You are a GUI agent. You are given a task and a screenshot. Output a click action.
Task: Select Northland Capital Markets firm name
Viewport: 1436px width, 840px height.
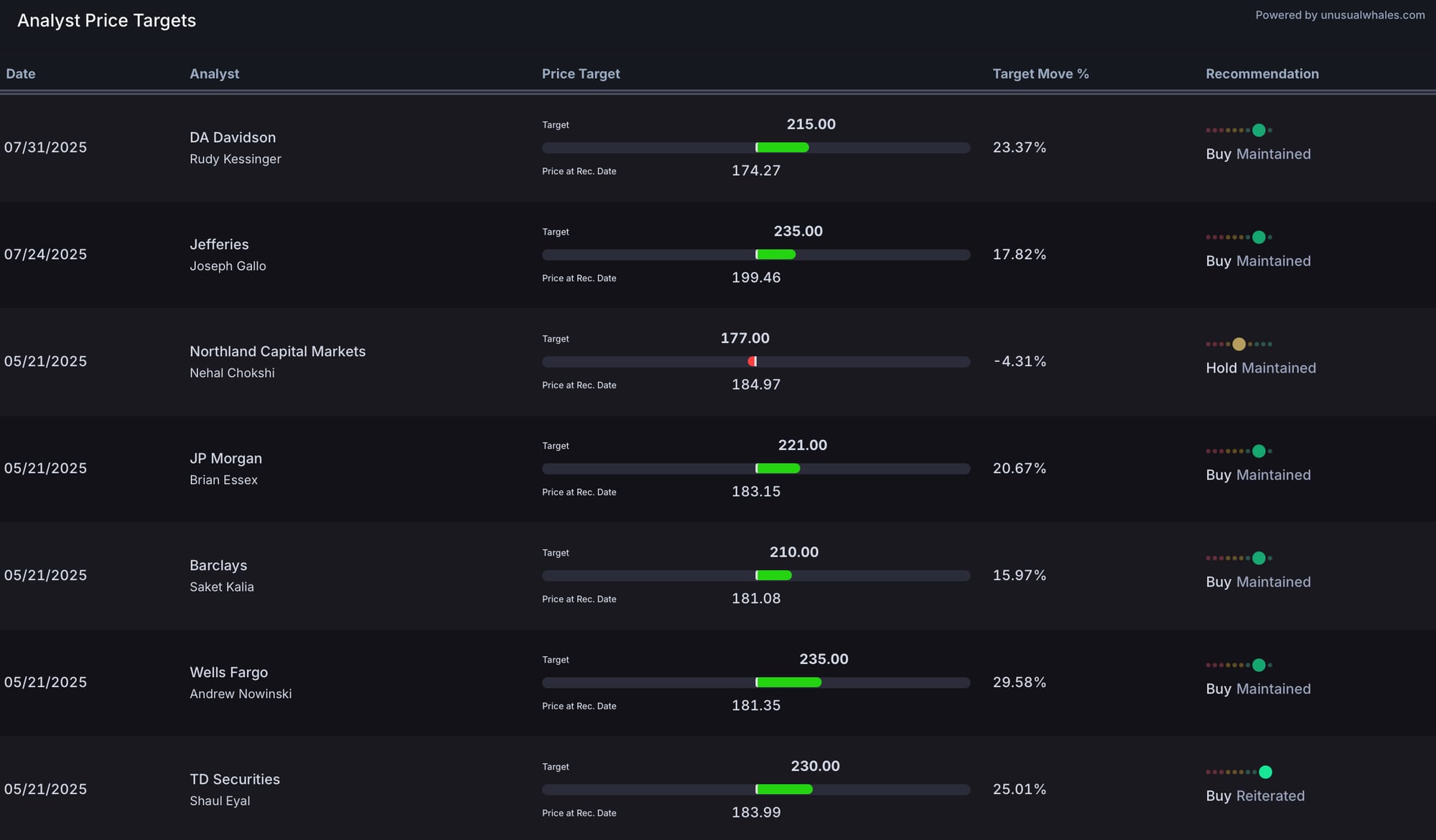(278, 351)
